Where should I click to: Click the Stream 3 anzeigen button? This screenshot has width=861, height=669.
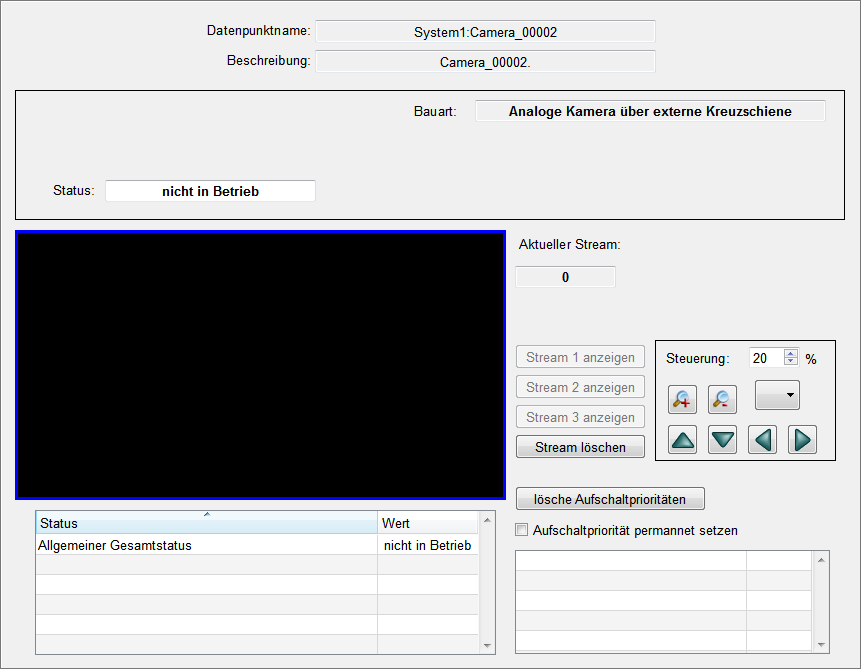(x=580, y=417)
